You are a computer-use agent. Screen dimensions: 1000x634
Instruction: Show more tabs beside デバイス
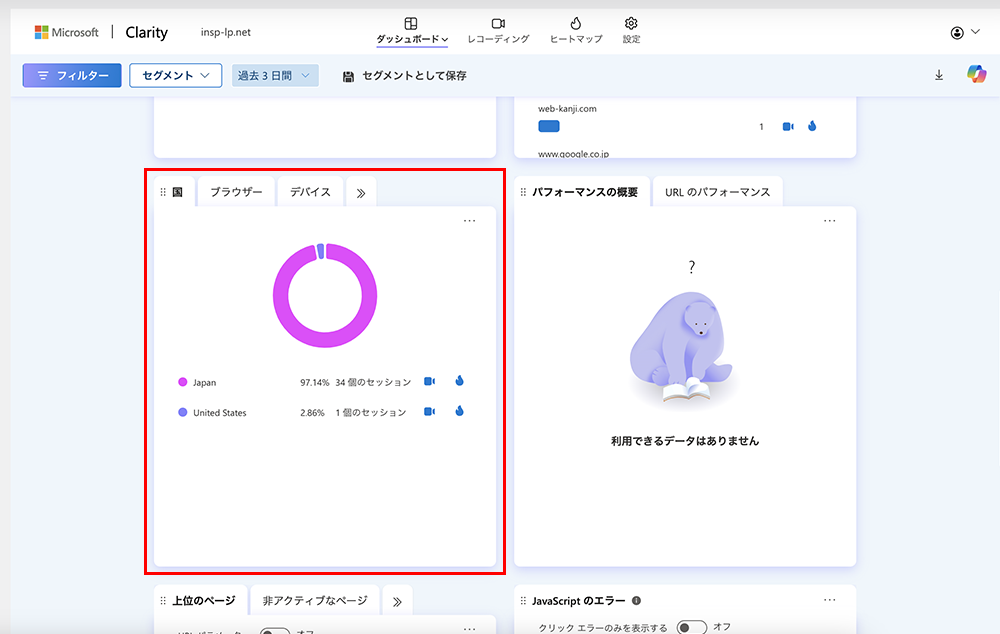click(x=361, y=193)
